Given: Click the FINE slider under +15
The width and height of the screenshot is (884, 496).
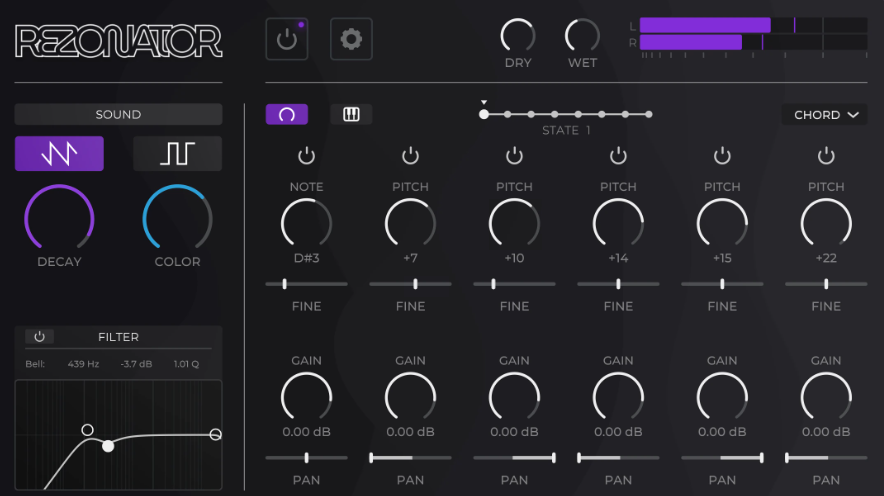Looking at the screenshot, I should [x=722, y=284].
